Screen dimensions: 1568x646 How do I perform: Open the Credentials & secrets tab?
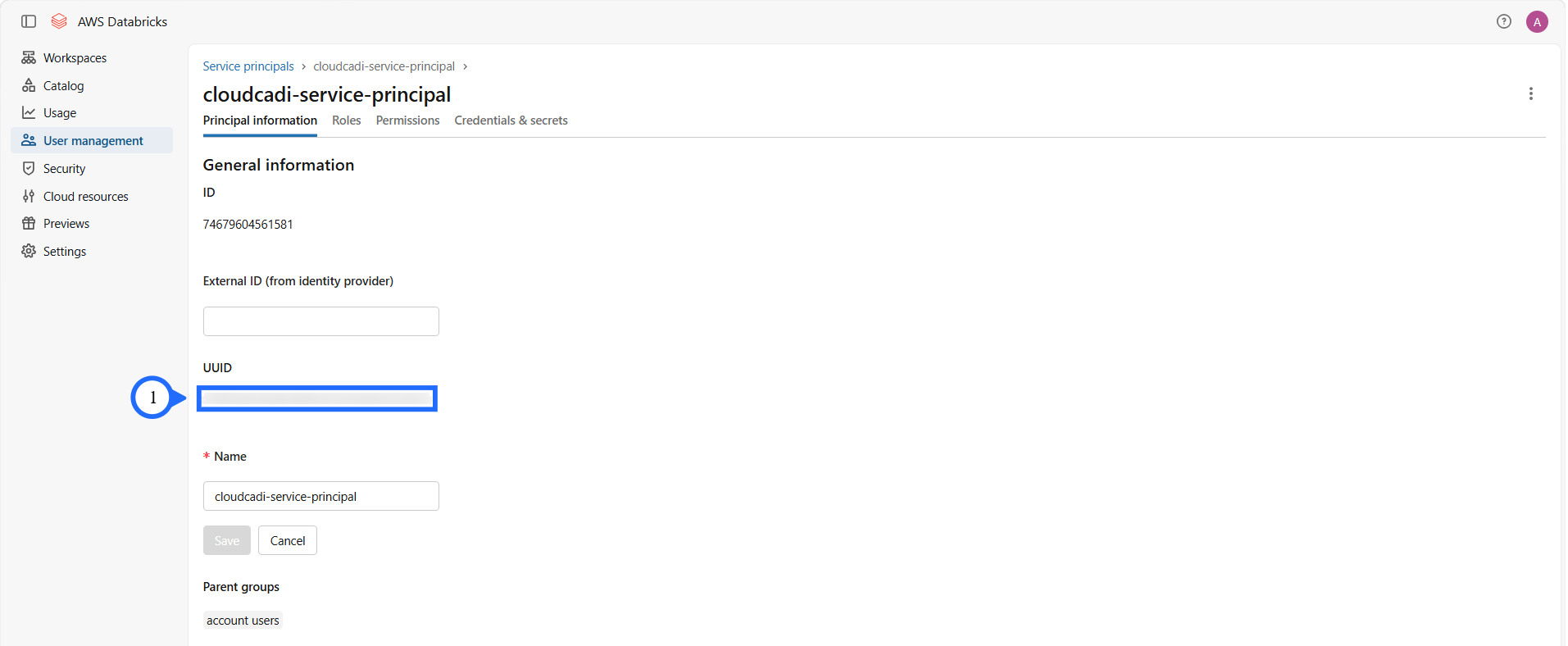pos(511,121)
